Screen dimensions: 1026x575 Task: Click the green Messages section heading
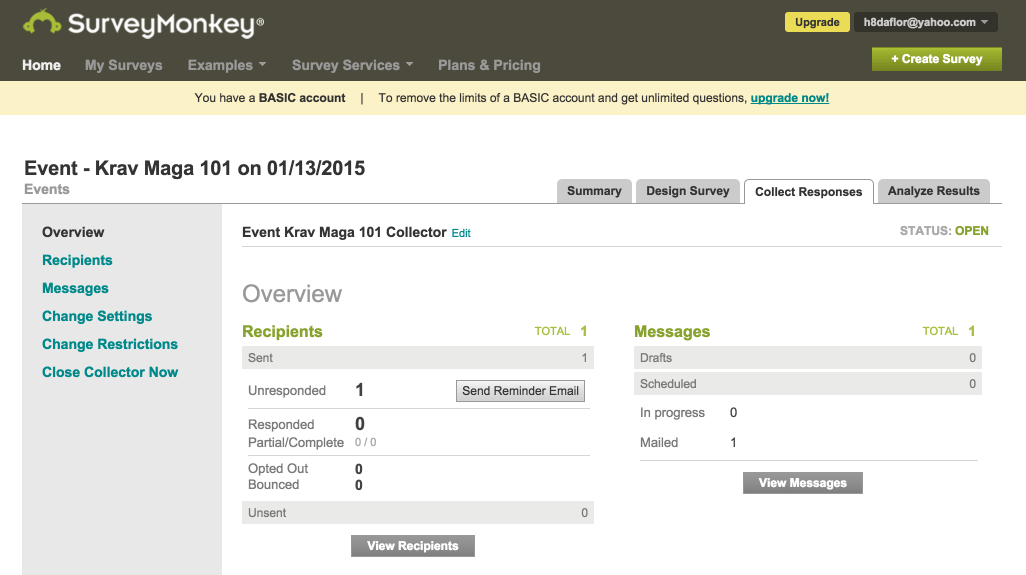672,332
